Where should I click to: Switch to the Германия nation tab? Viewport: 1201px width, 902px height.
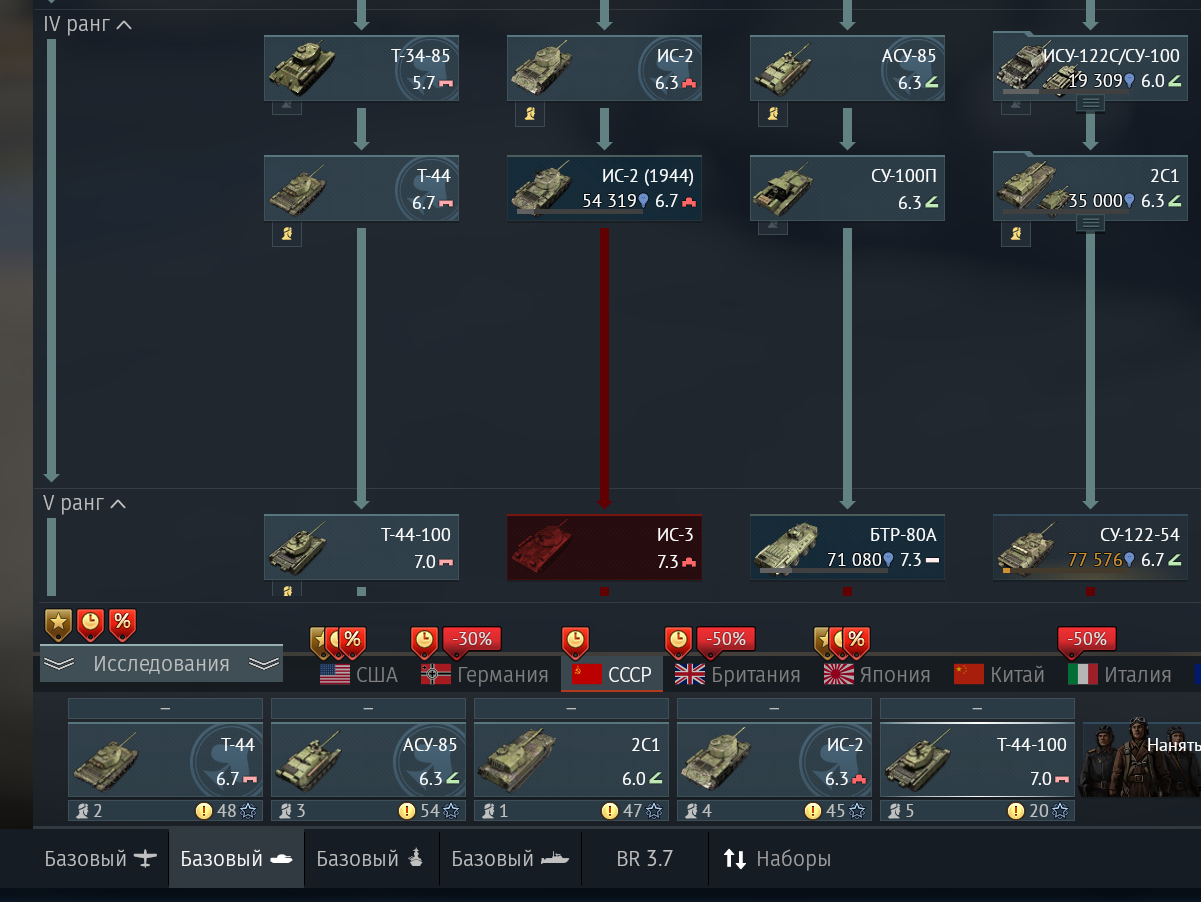coord(485,674)
